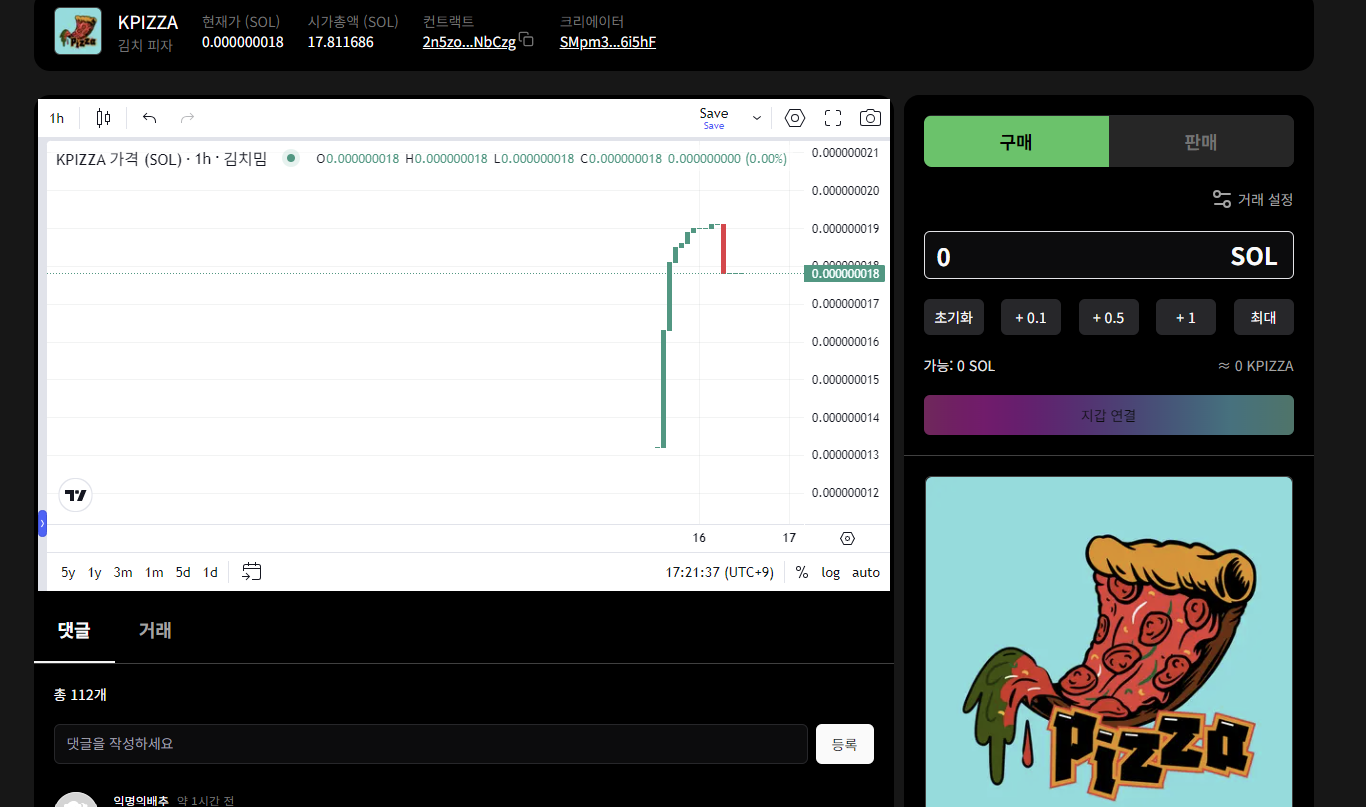The height and width of the screenshot is (807, 1366).
Task: Set chart range to 1m
Action: tap(154, 572)
